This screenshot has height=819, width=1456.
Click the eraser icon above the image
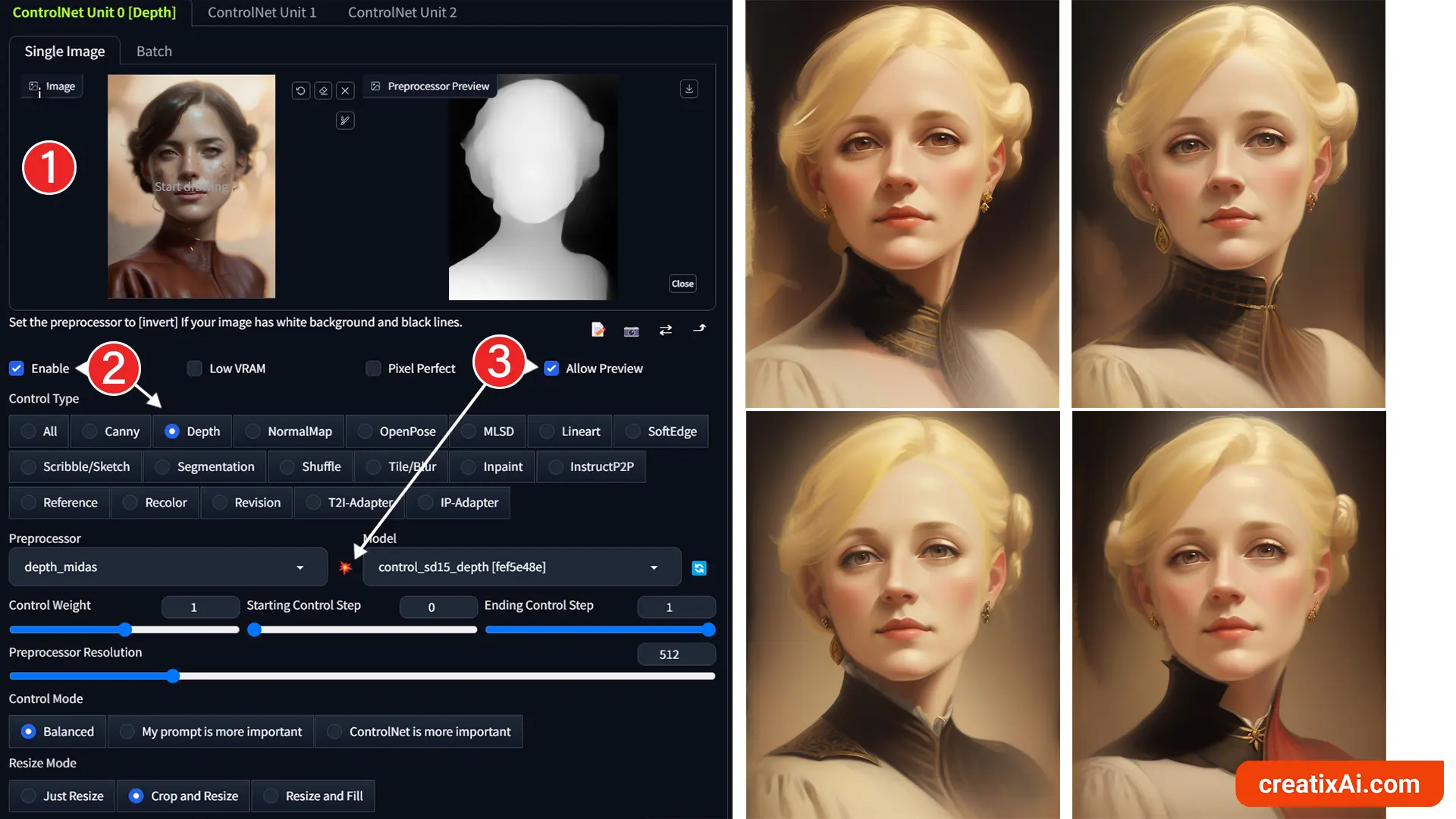tap(323, 91)
